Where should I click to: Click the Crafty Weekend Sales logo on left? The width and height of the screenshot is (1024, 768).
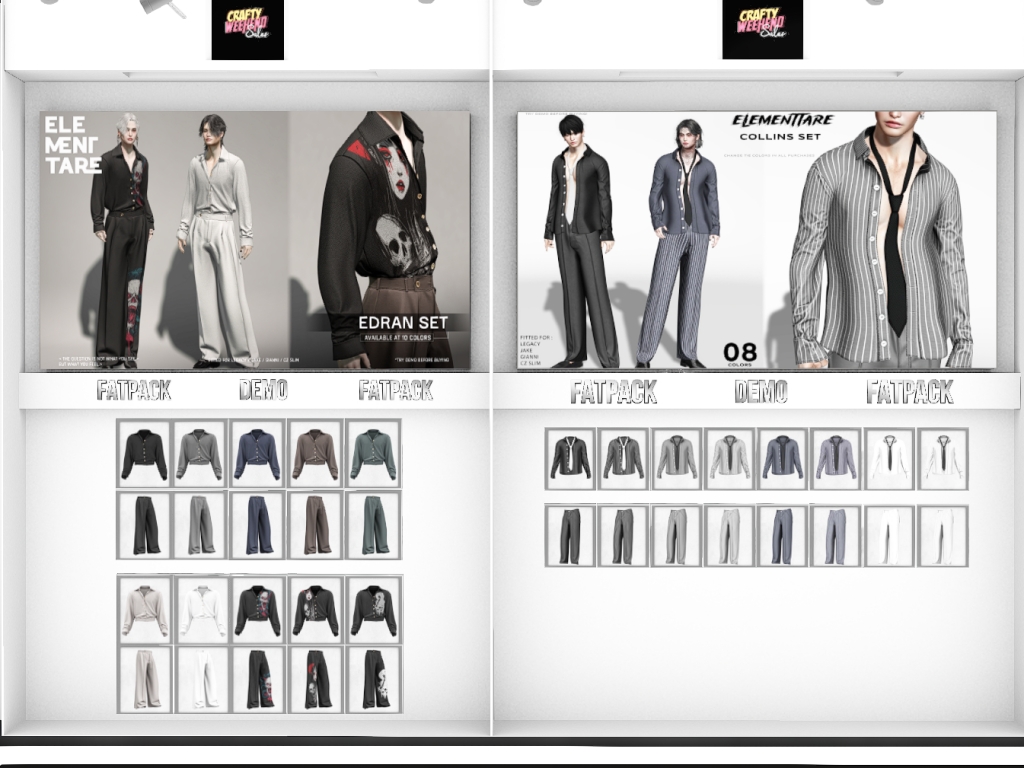coord(248,29)
